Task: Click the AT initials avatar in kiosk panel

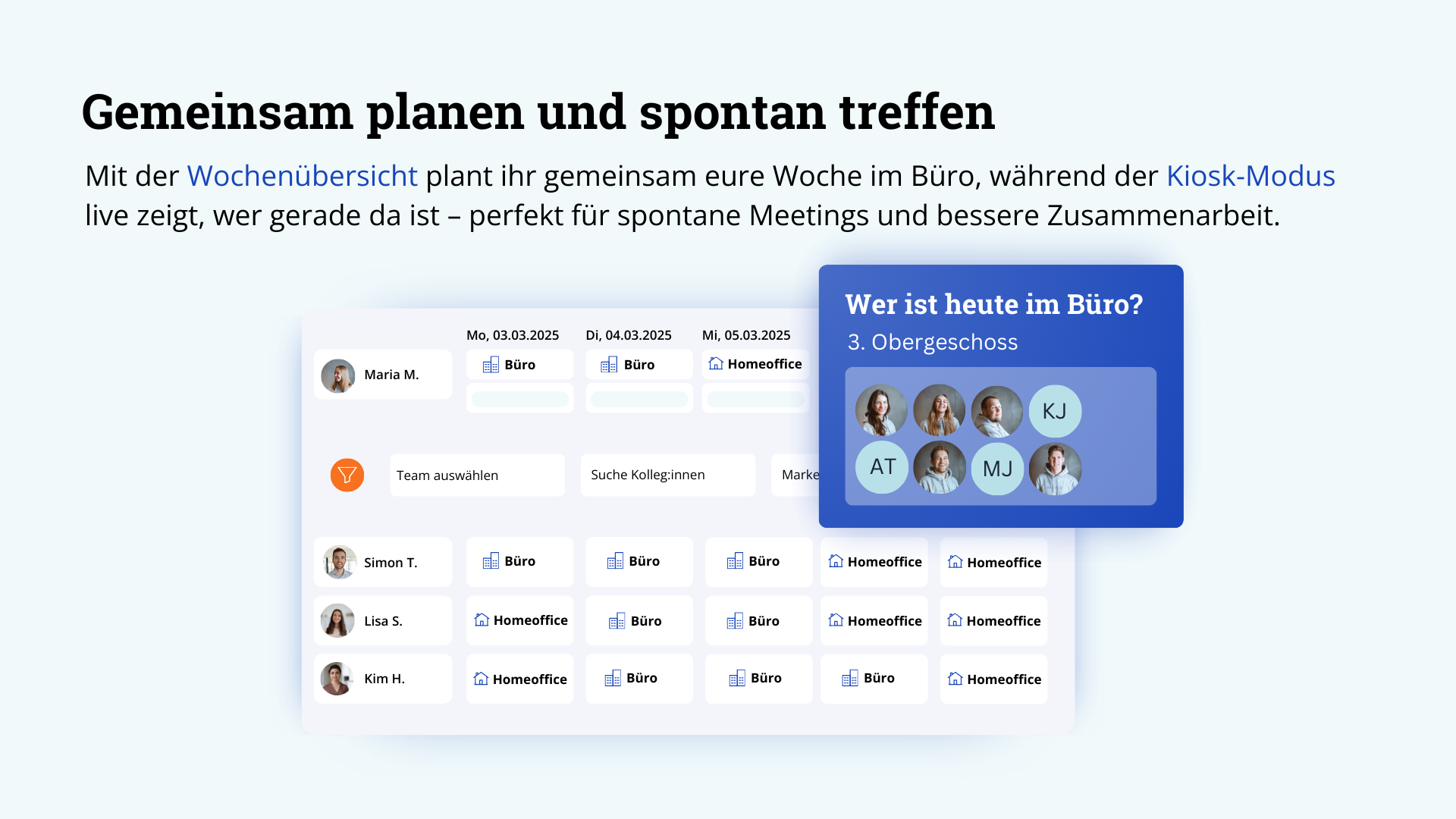Action: pos(882,467)
